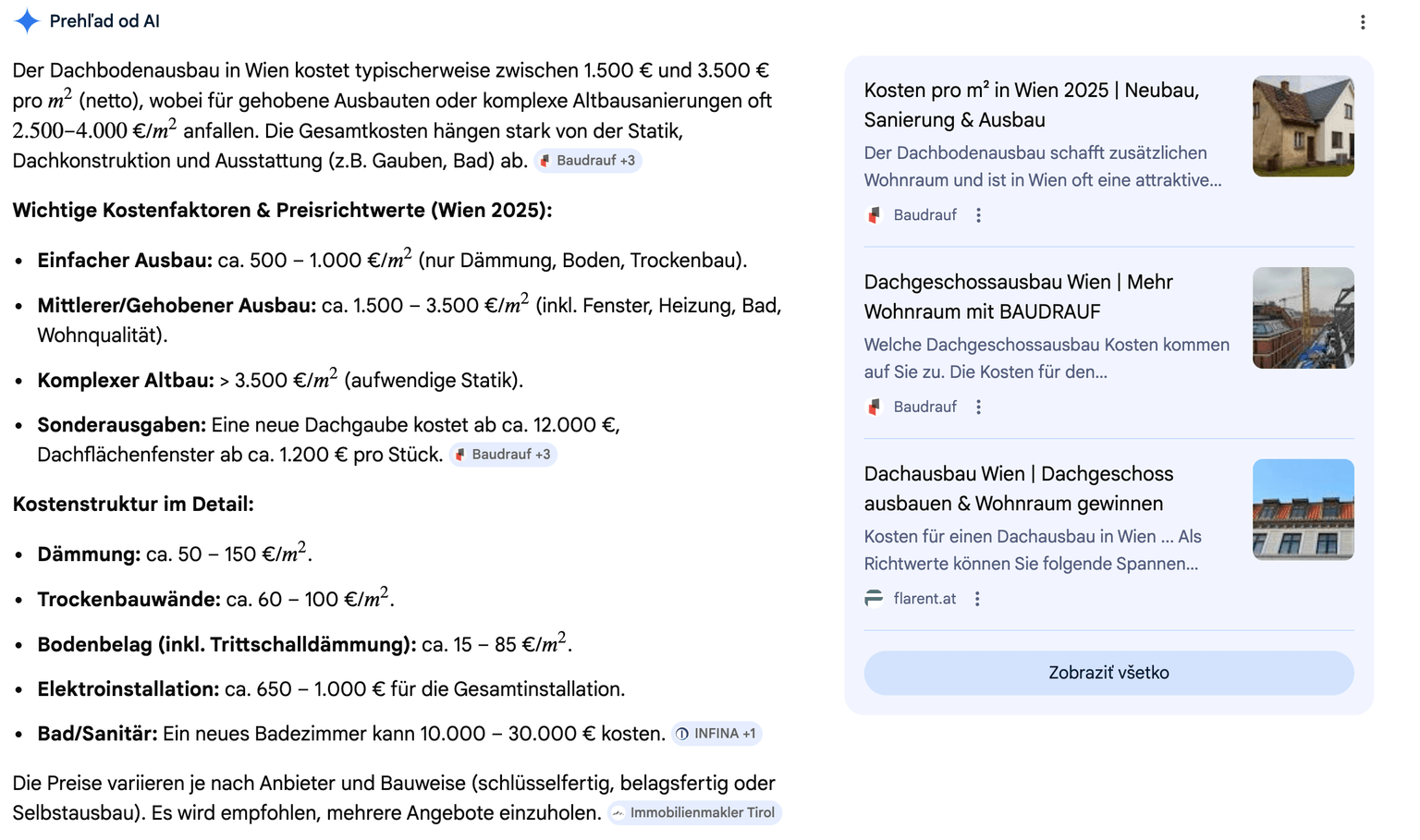Open 'Dachgeschossausbau Wien | Mehr Wohnraum' article
Image resolution: width=1420 pixels, height=840 pixels.
coord(1018,297)
